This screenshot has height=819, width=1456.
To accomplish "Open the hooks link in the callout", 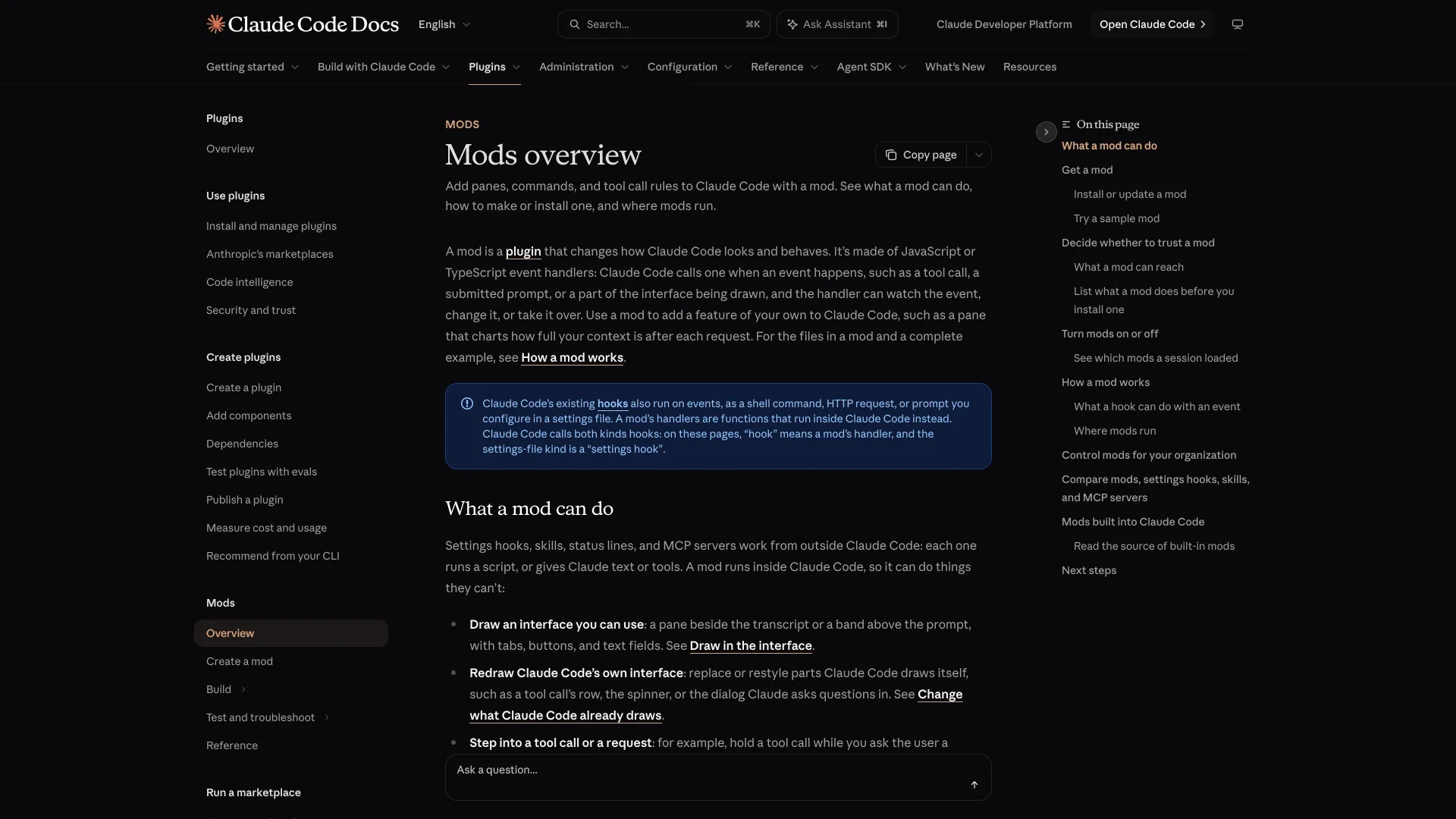I will tap(613, 403).
